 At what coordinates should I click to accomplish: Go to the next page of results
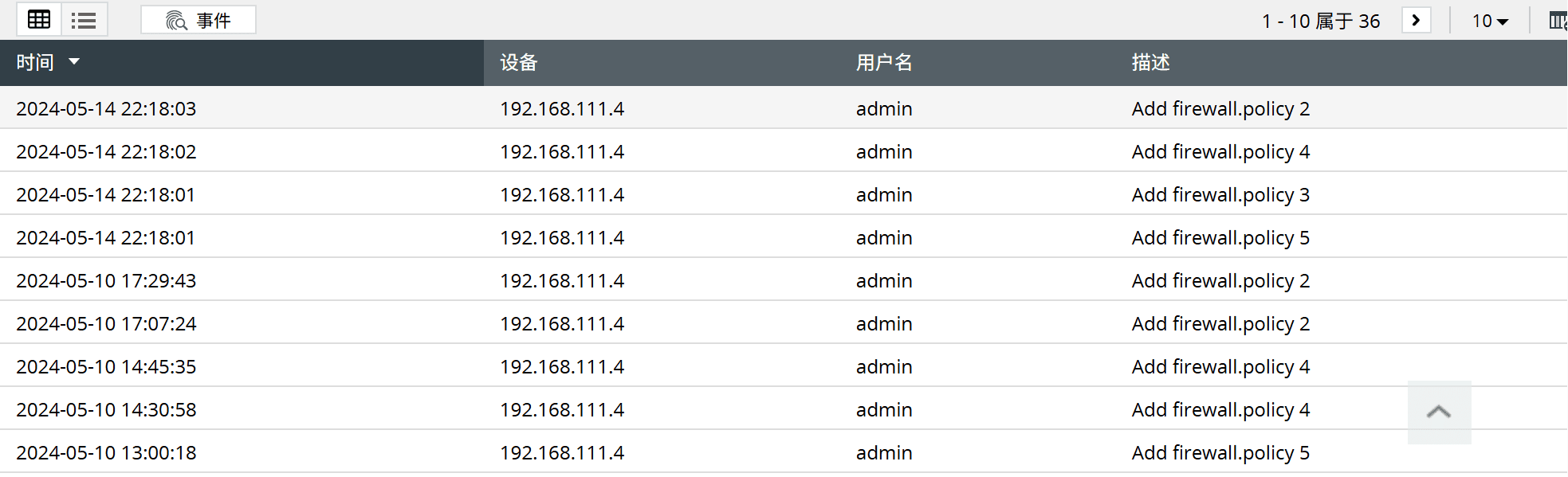1416,20
